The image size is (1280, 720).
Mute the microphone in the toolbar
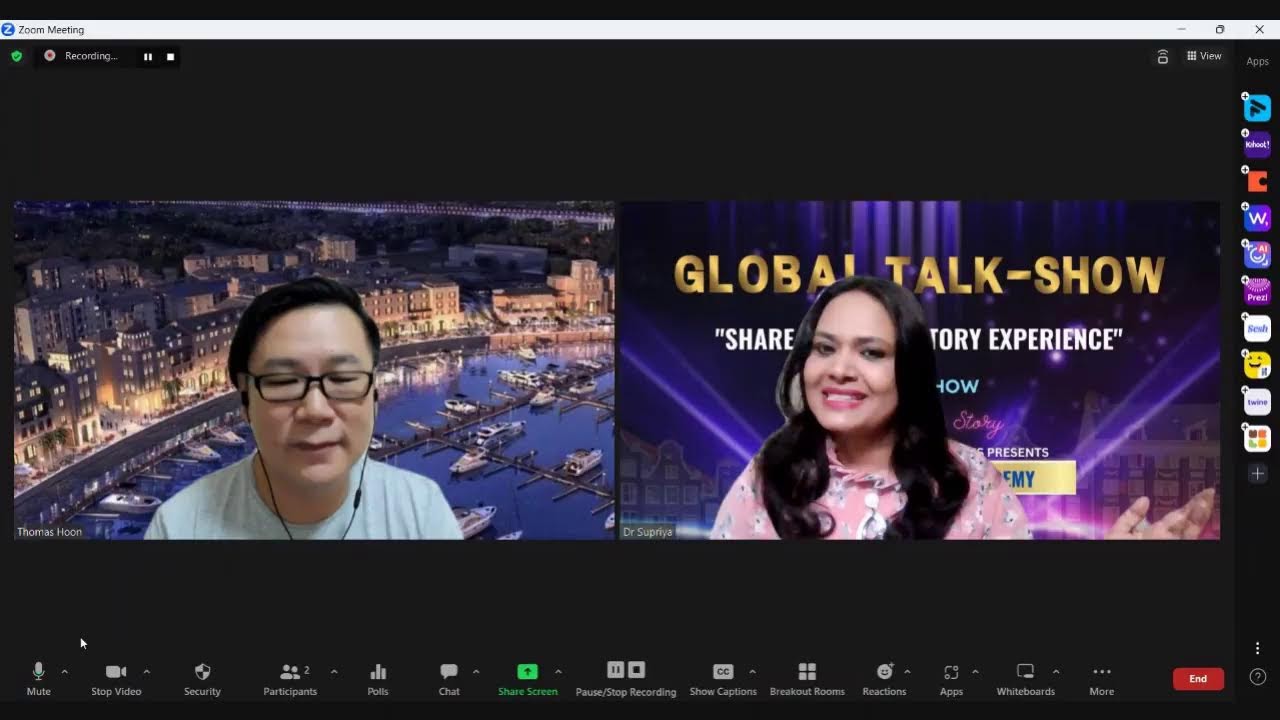click(x=38, y=678)
